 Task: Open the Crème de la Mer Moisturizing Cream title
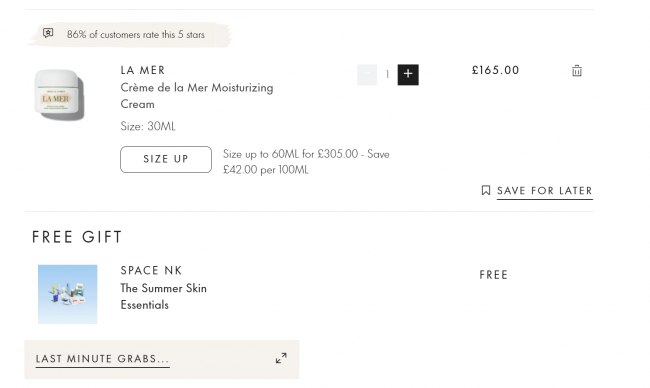[197, 96]
